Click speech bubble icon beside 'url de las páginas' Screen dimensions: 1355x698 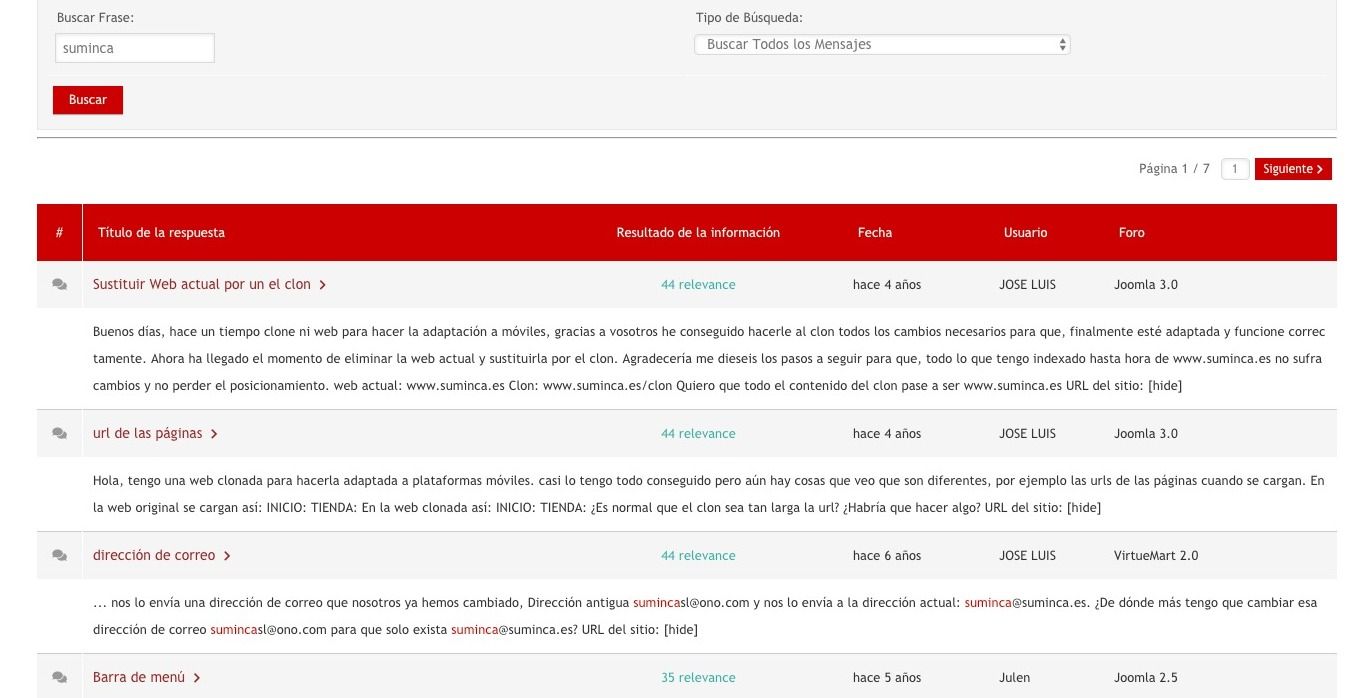coord(60,434)
